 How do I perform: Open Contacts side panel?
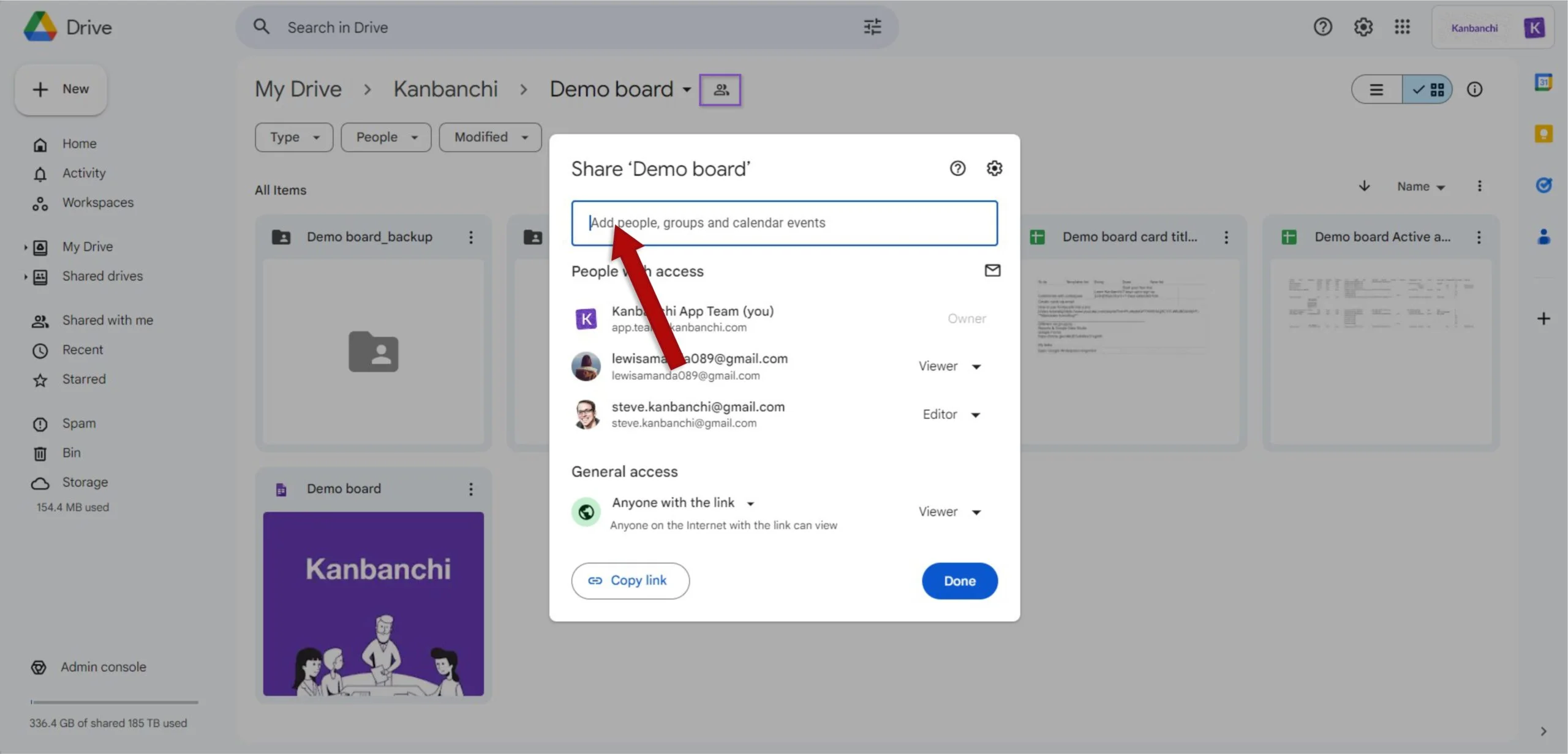click(x=1543, y=236)
